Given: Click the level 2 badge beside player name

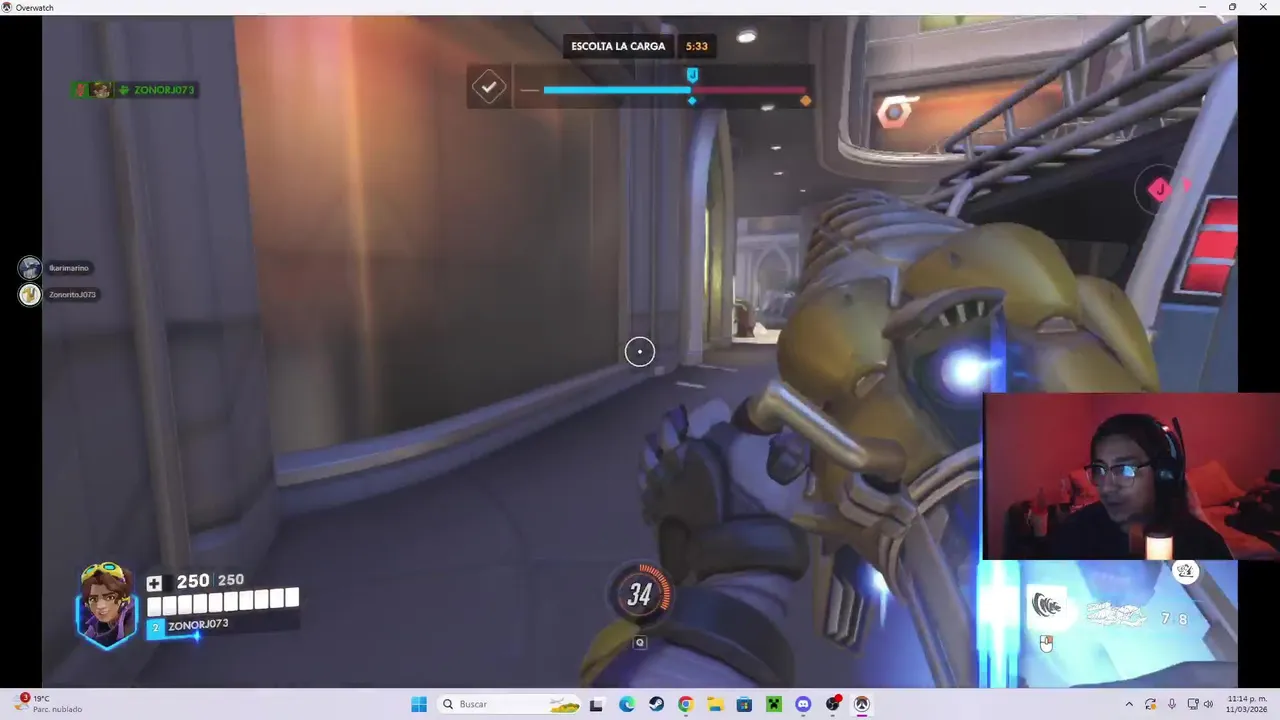Looking at the screenshot, I should pos(155,628).
